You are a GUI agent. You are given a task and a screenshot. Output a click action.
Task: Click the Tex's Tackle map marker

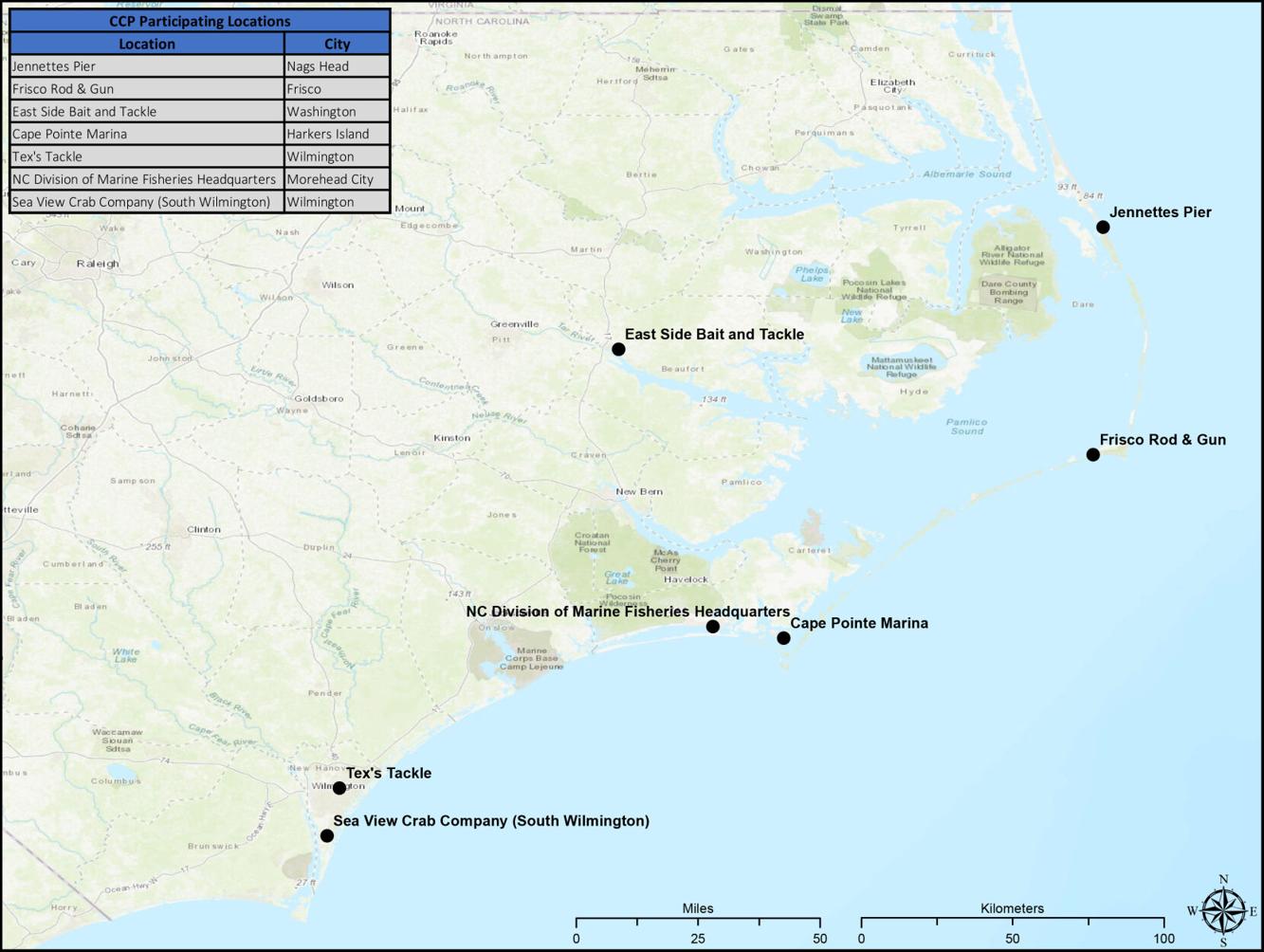339,786
